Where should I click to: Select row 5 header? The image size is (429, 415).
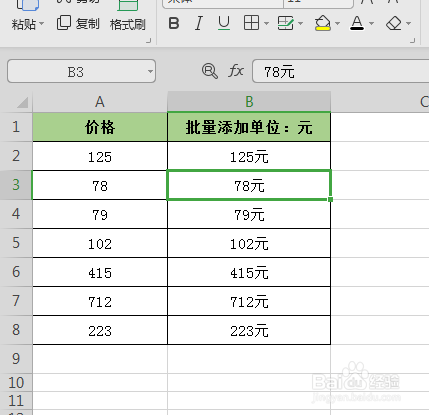pyautogui.click(x=16, y=243)
